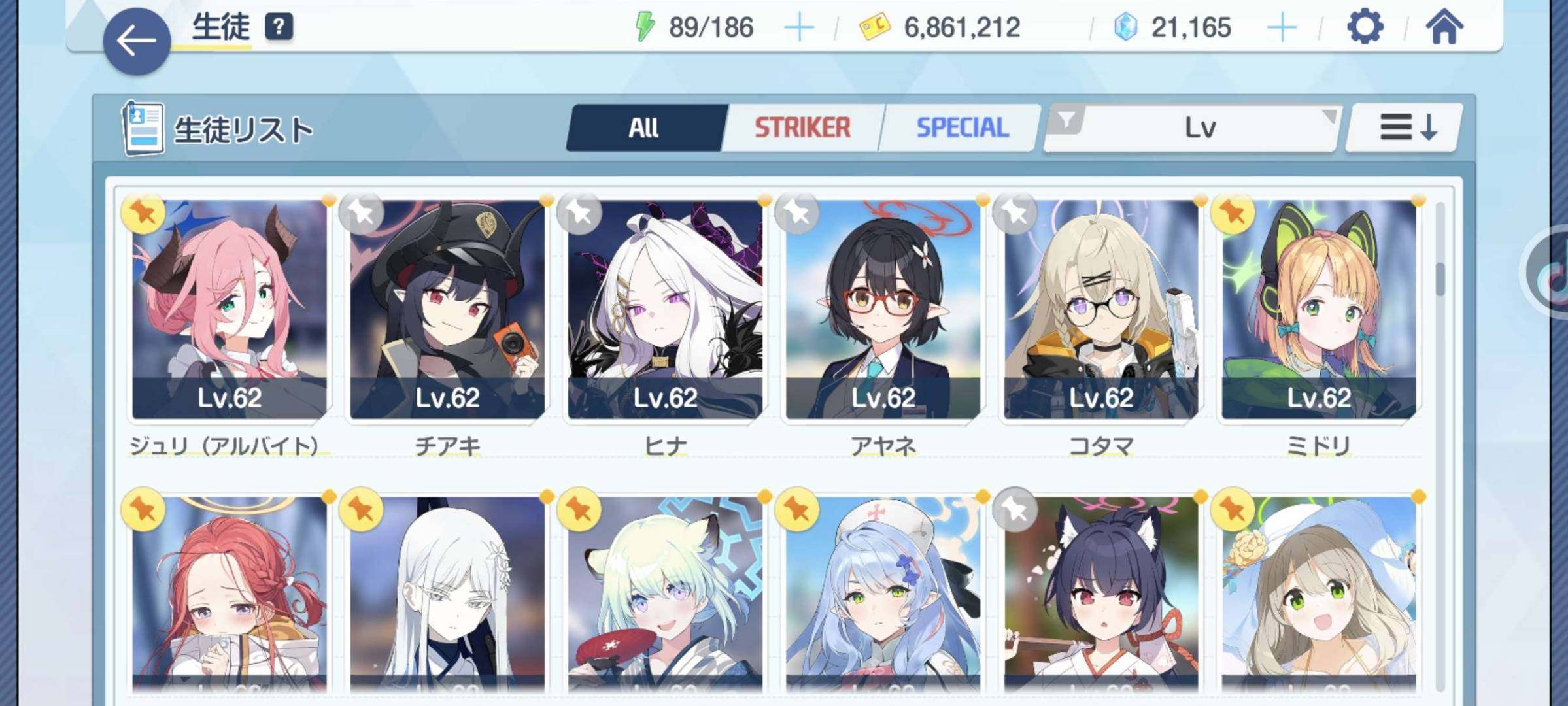Select コタマ's Lv.62 portrait

[1101, 309]
